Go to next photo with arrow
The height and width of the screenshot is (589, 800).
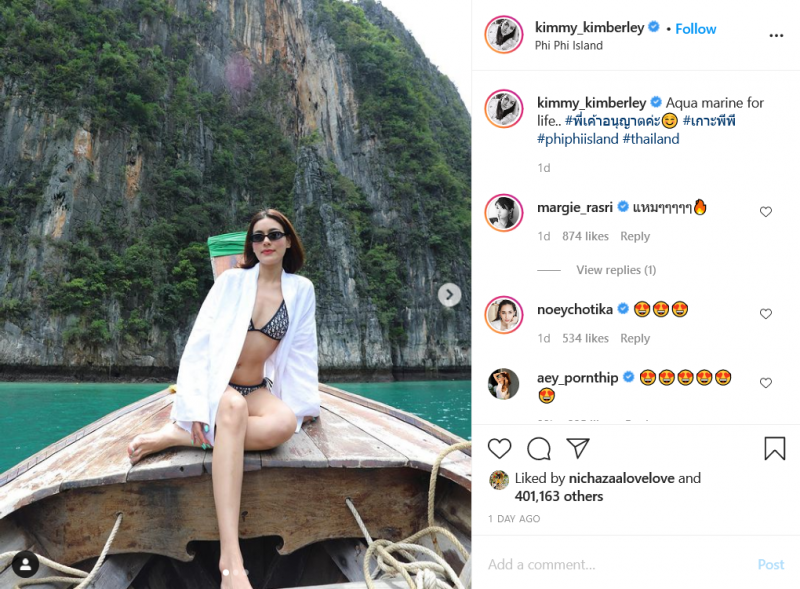click(449, 294)
